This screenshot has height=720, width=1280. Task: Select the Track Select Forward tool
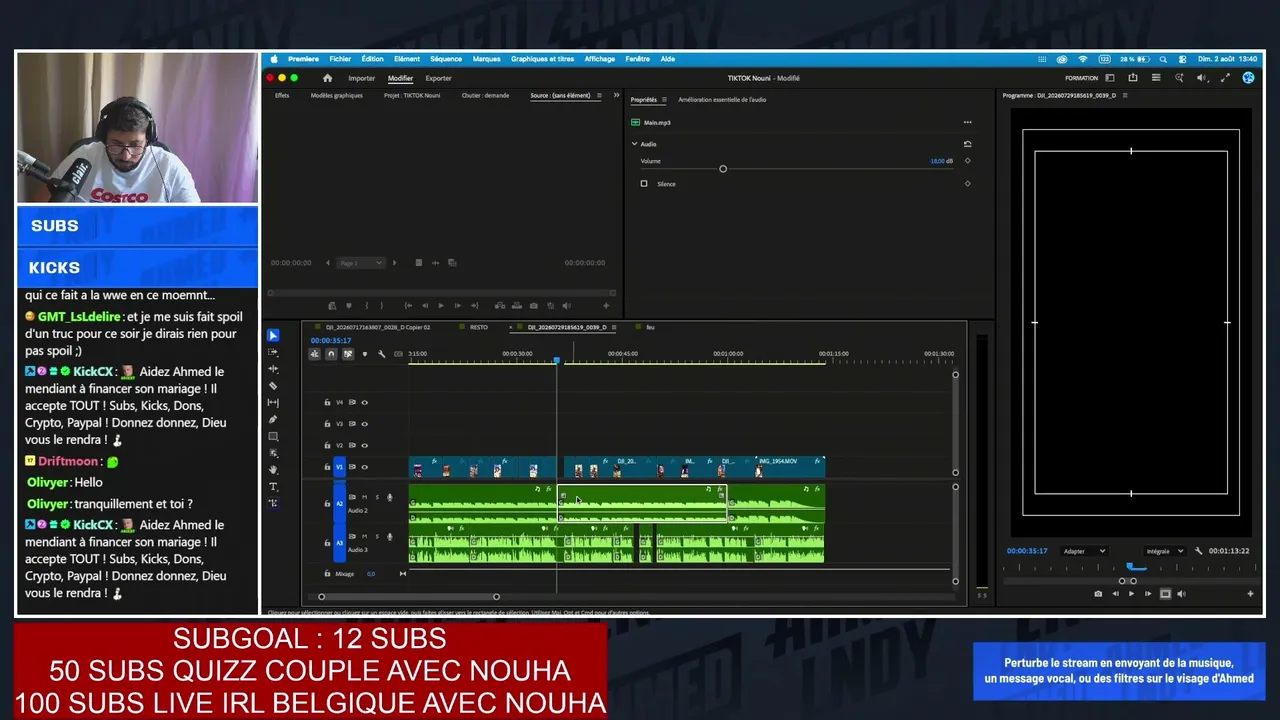273,352
